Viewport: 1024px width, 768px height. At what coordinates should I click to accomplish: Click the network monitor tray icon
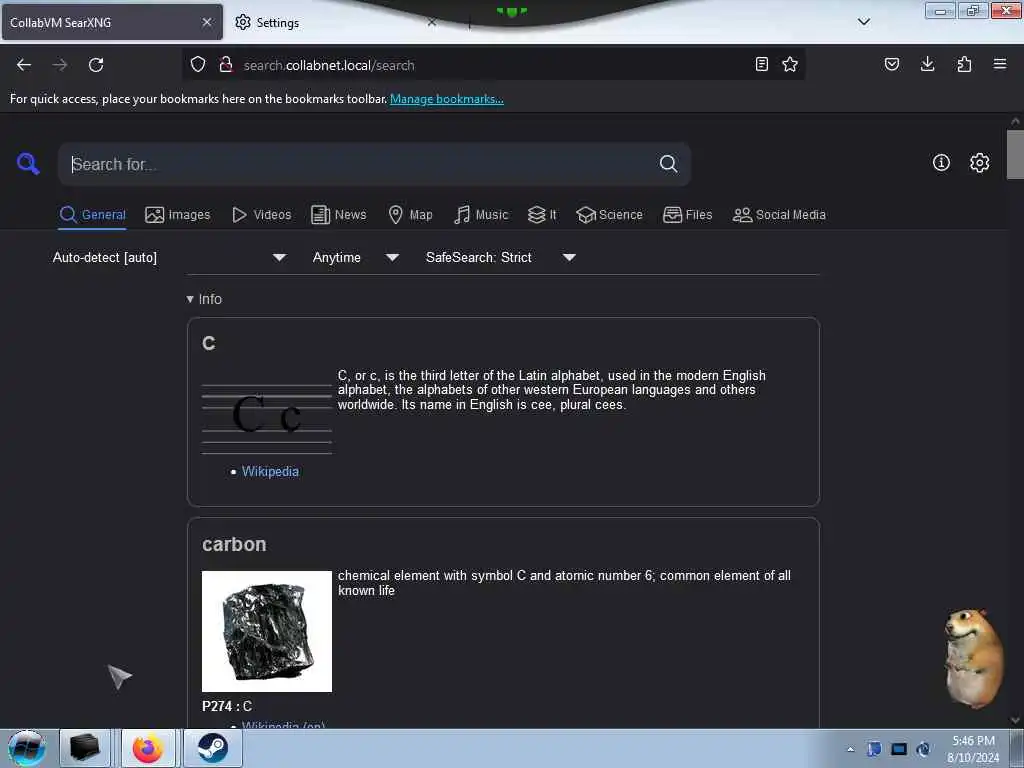click(874, 749)
